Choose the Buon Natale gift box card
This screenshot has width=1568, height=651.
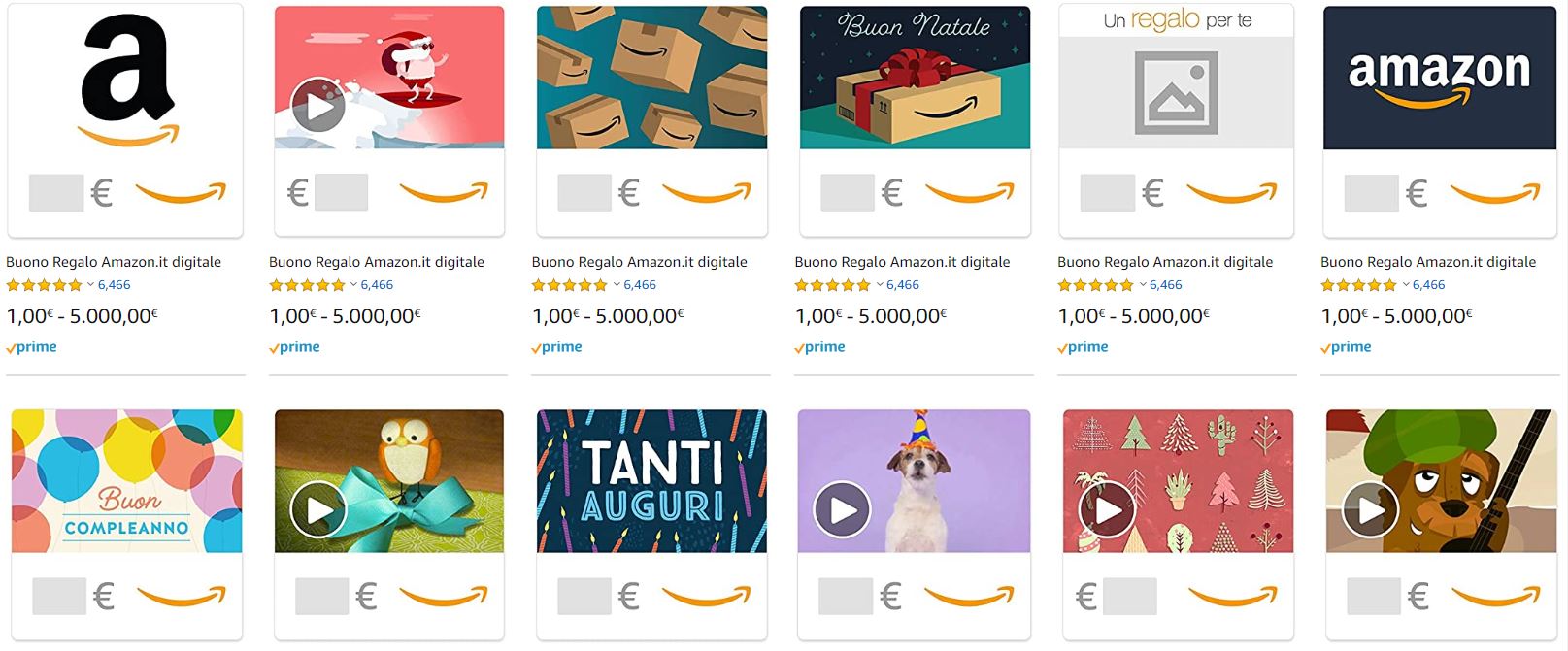coord(915,120)
